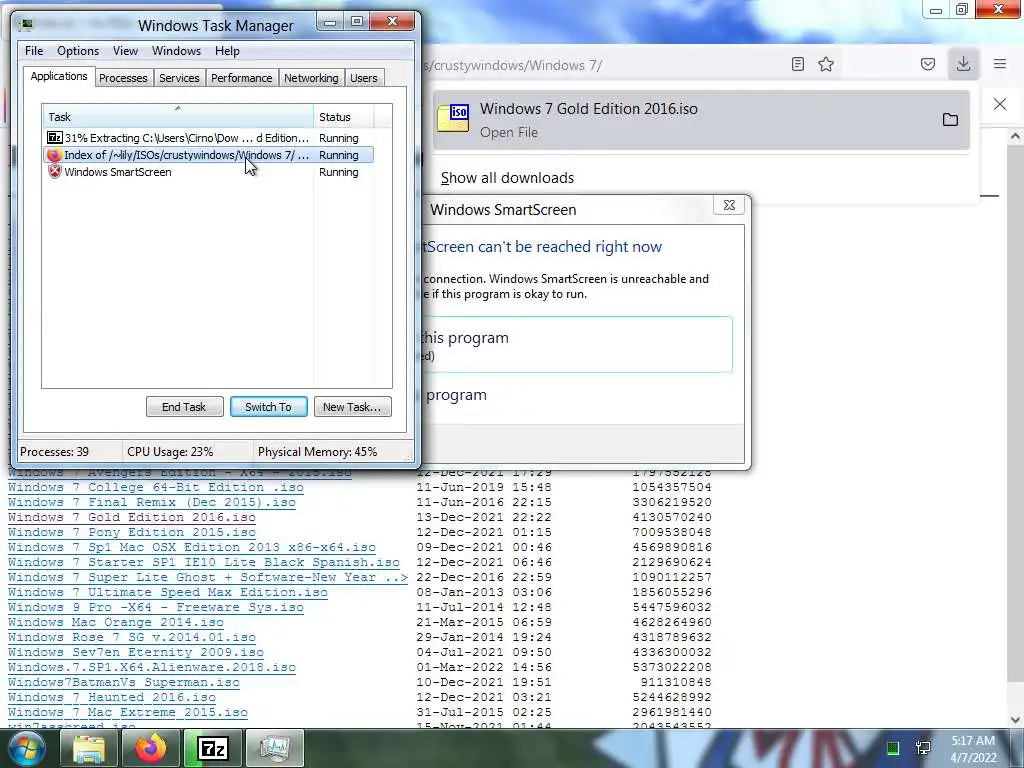Screen dimensions: 1024x768
Task: Open Windows 7 Ultimate Speed Max Edition.iso link
Action: tap(168, 592)
